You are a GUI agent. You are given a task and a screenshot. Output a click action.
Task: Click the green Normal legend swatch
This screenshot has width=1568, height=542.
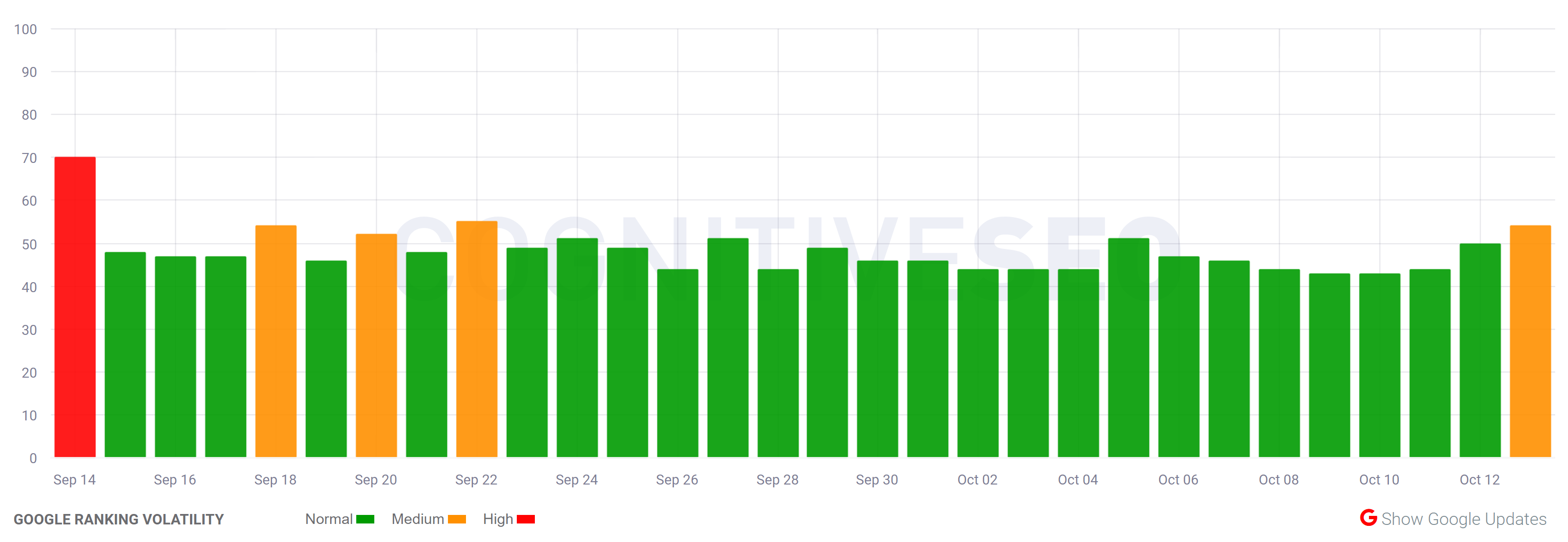(x=366, y=520)
